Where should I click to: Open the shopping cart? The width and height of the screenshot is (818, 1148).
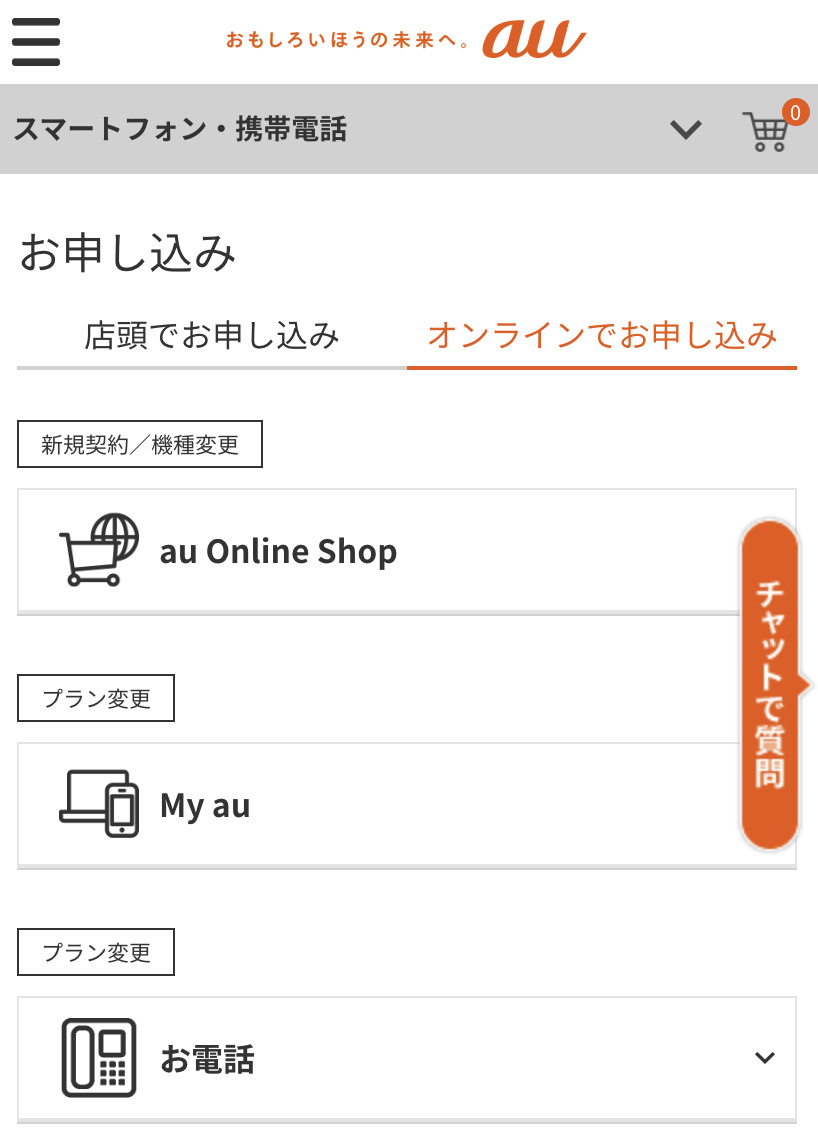click(766, 131)
